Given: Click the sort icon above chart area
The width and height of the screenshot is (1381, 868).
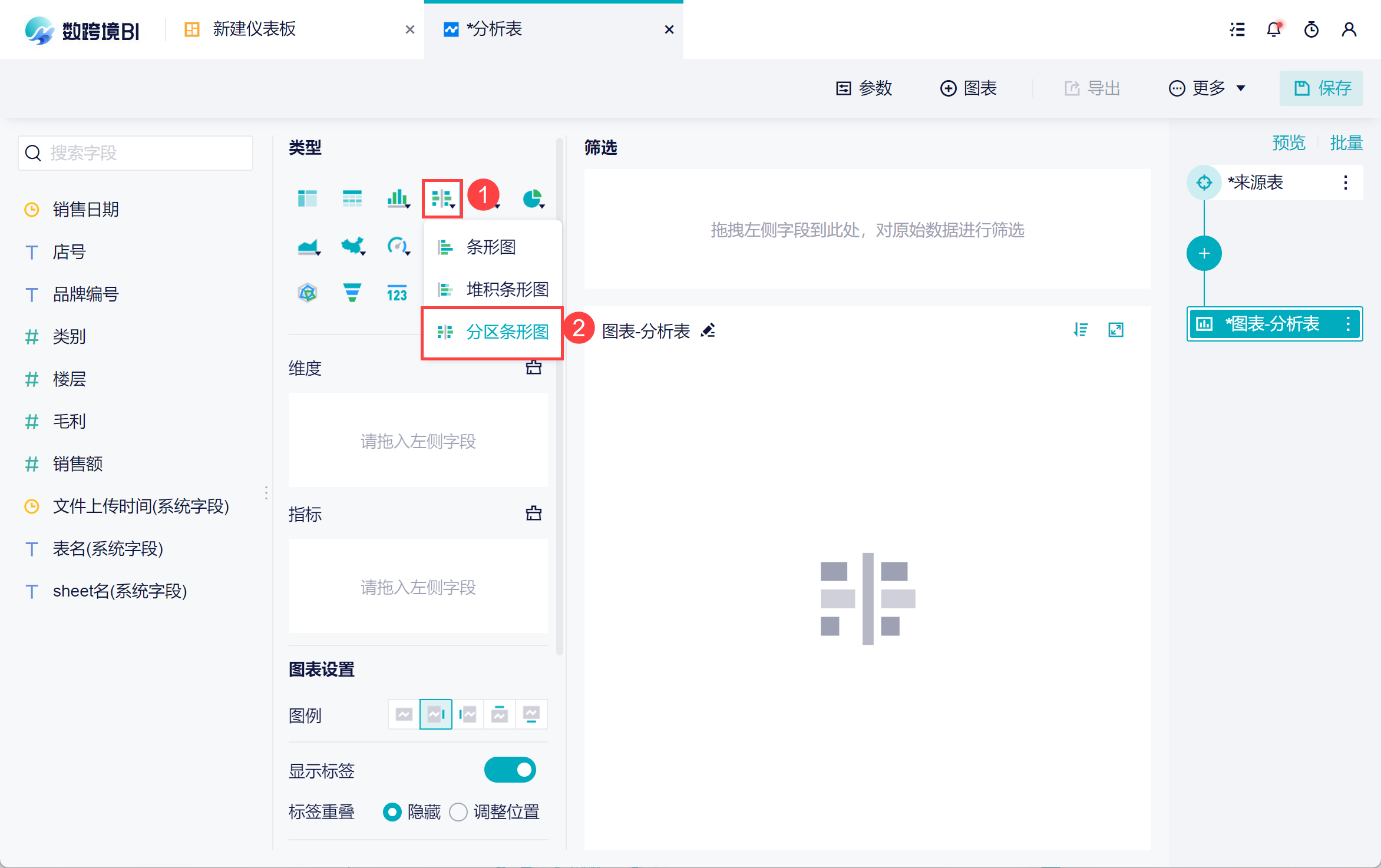Looking at the screenshot, I should pos(1081,330).
